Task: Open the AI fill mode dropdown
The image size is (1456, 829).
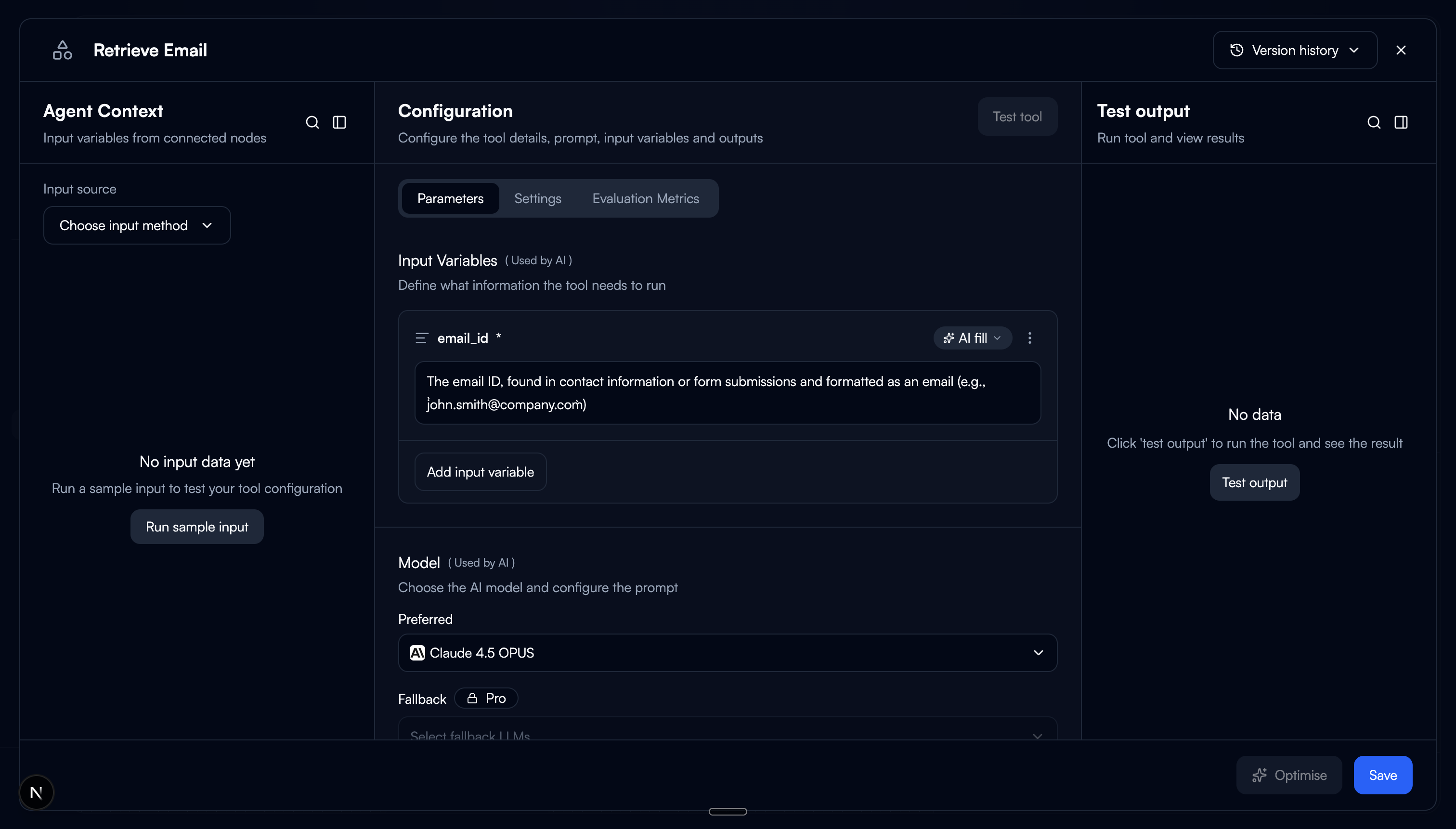Action: (972, 337)
